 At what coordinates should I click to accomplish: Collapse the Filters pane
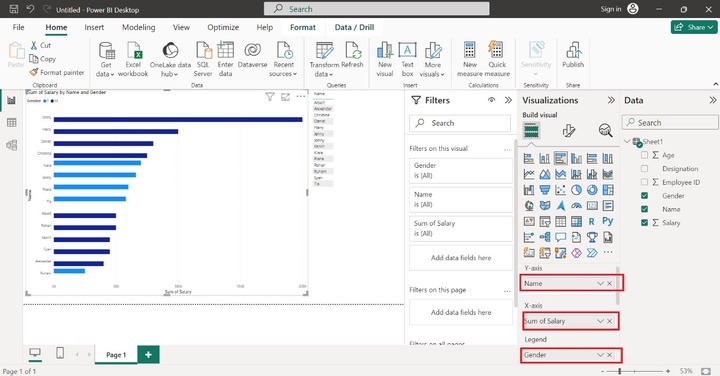click(508, 100)
